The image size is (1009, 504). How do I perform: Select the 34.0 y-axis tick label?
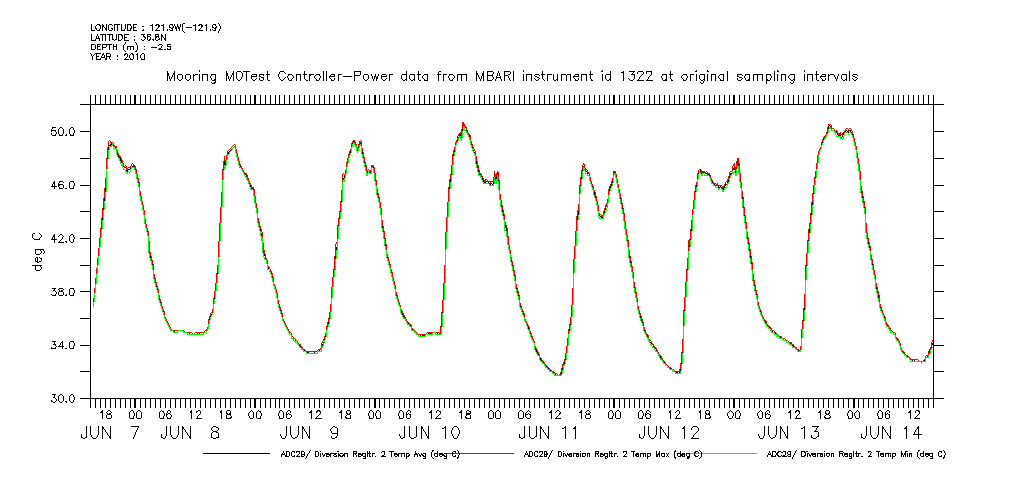point(64,346)
